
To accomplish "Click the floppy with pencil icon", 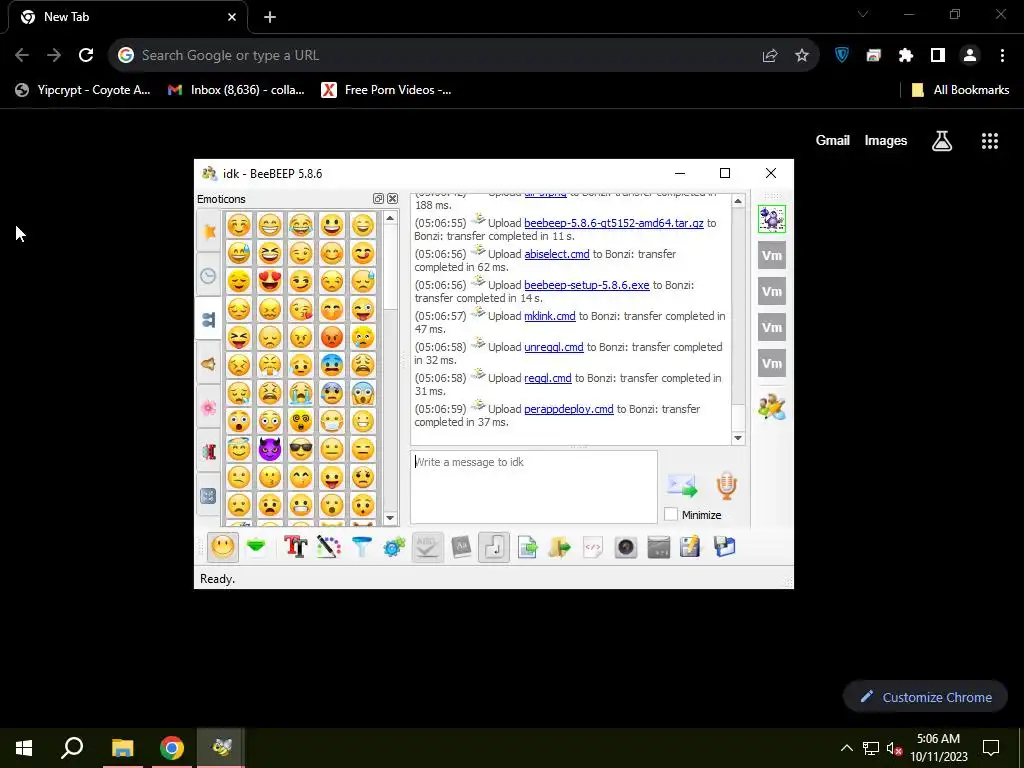I will click(690, 547).
